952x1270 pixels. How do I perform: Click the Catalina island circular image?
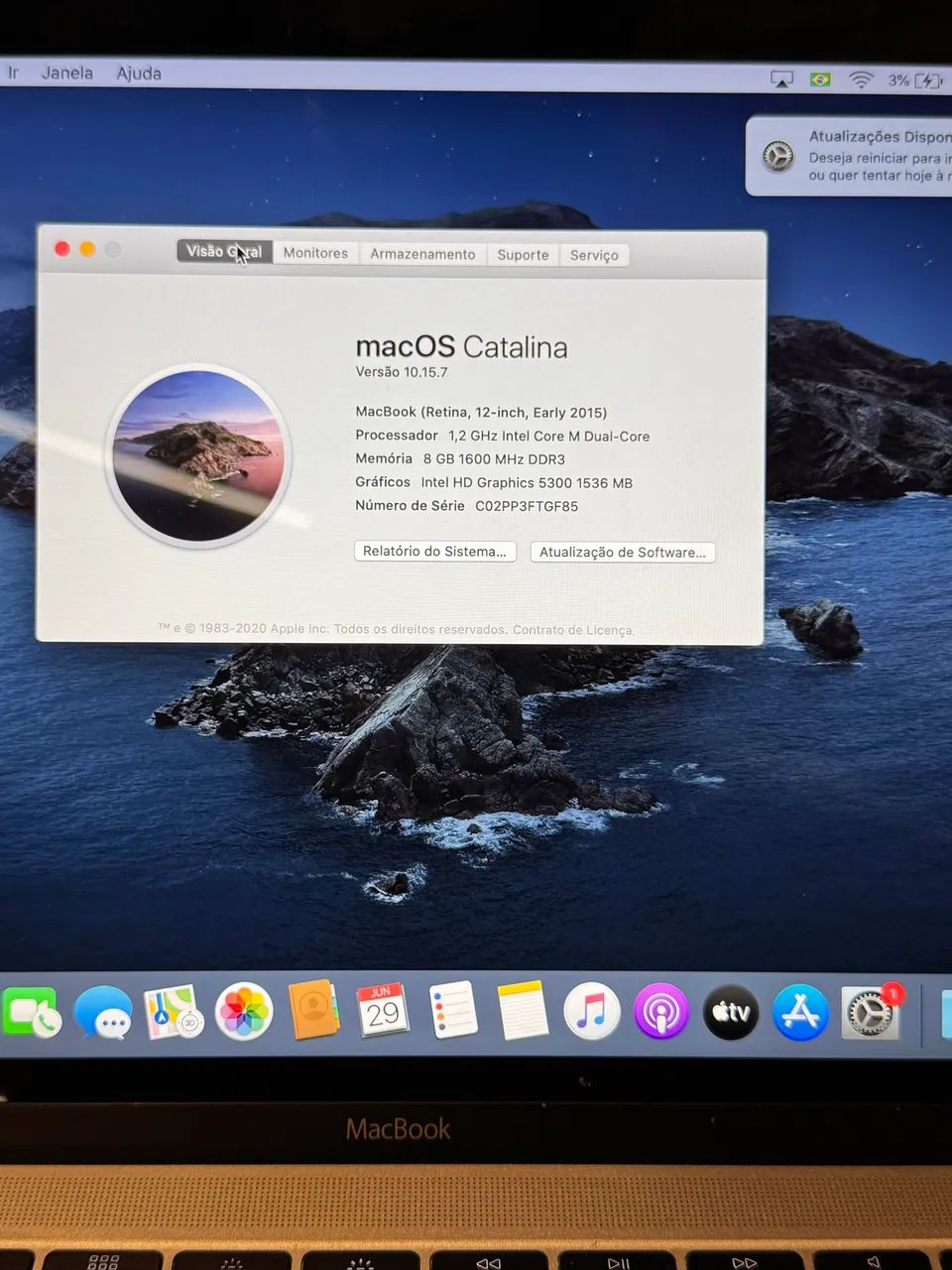click(198, 456)
